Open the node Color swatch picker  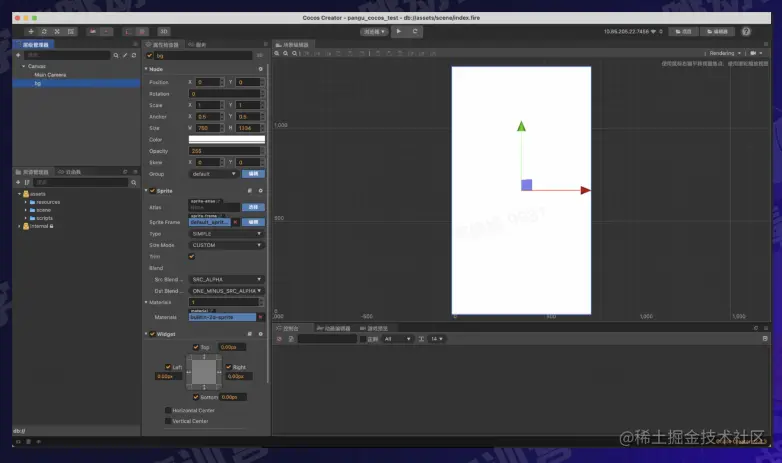point(226,140)
